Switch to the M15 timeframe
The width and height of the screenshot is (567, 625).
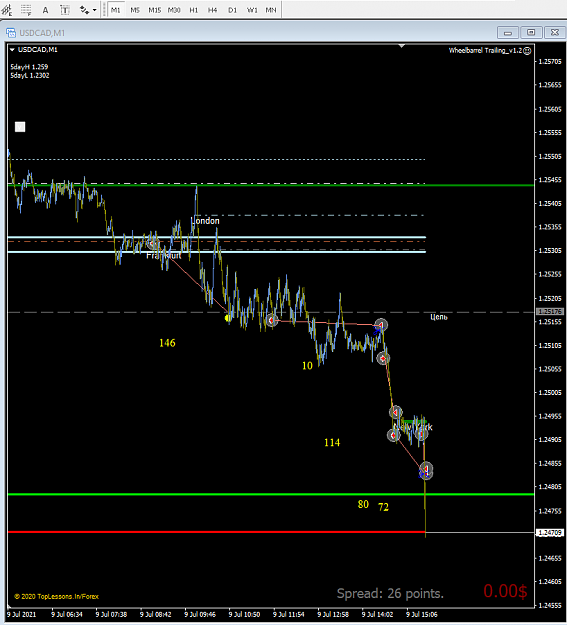(x=155, y=10)
